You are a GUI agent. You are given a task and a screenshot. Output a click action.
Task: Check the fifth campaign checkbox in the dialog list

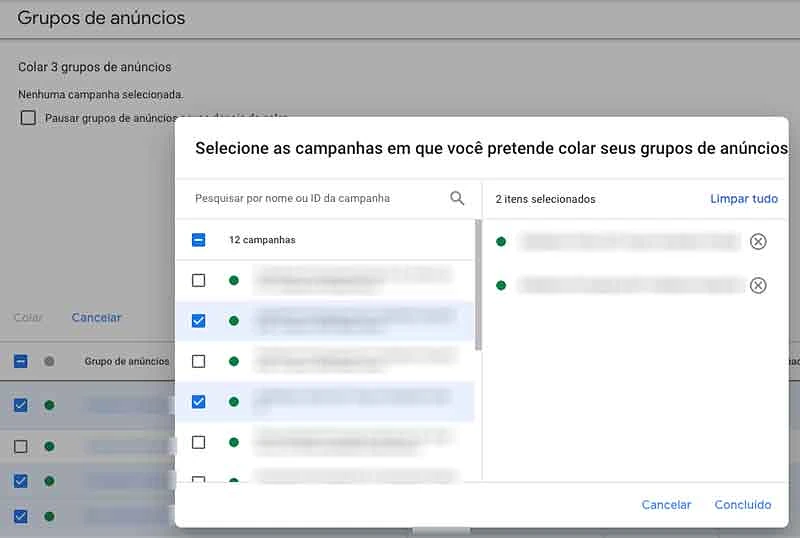(198, 442)
